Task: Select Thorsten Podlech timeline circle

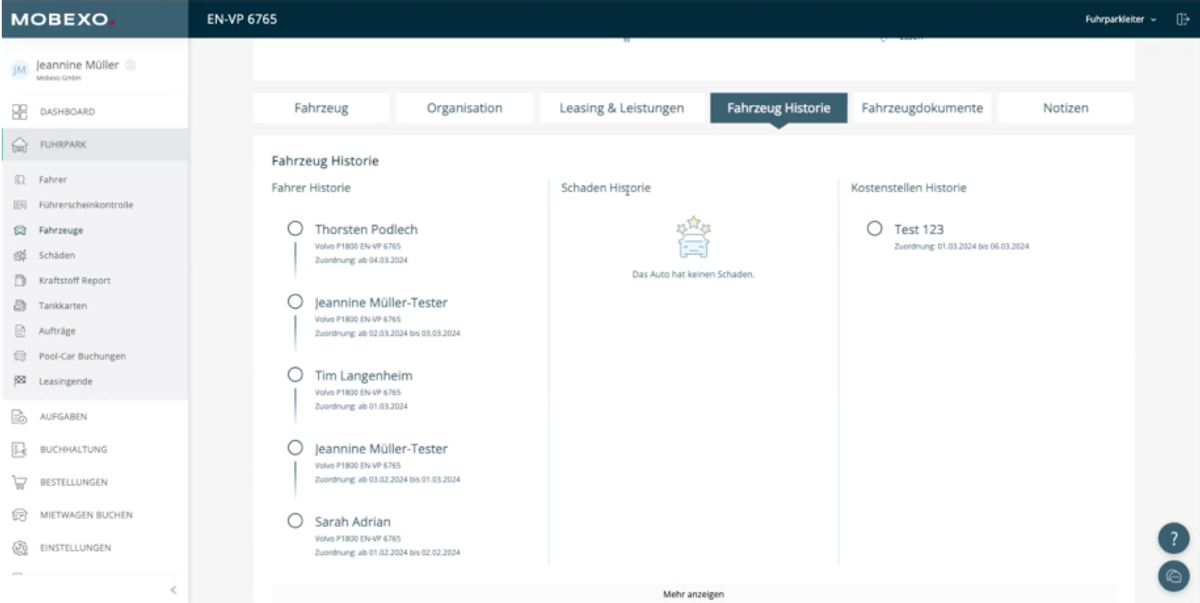Action: [x=295, y=229]
